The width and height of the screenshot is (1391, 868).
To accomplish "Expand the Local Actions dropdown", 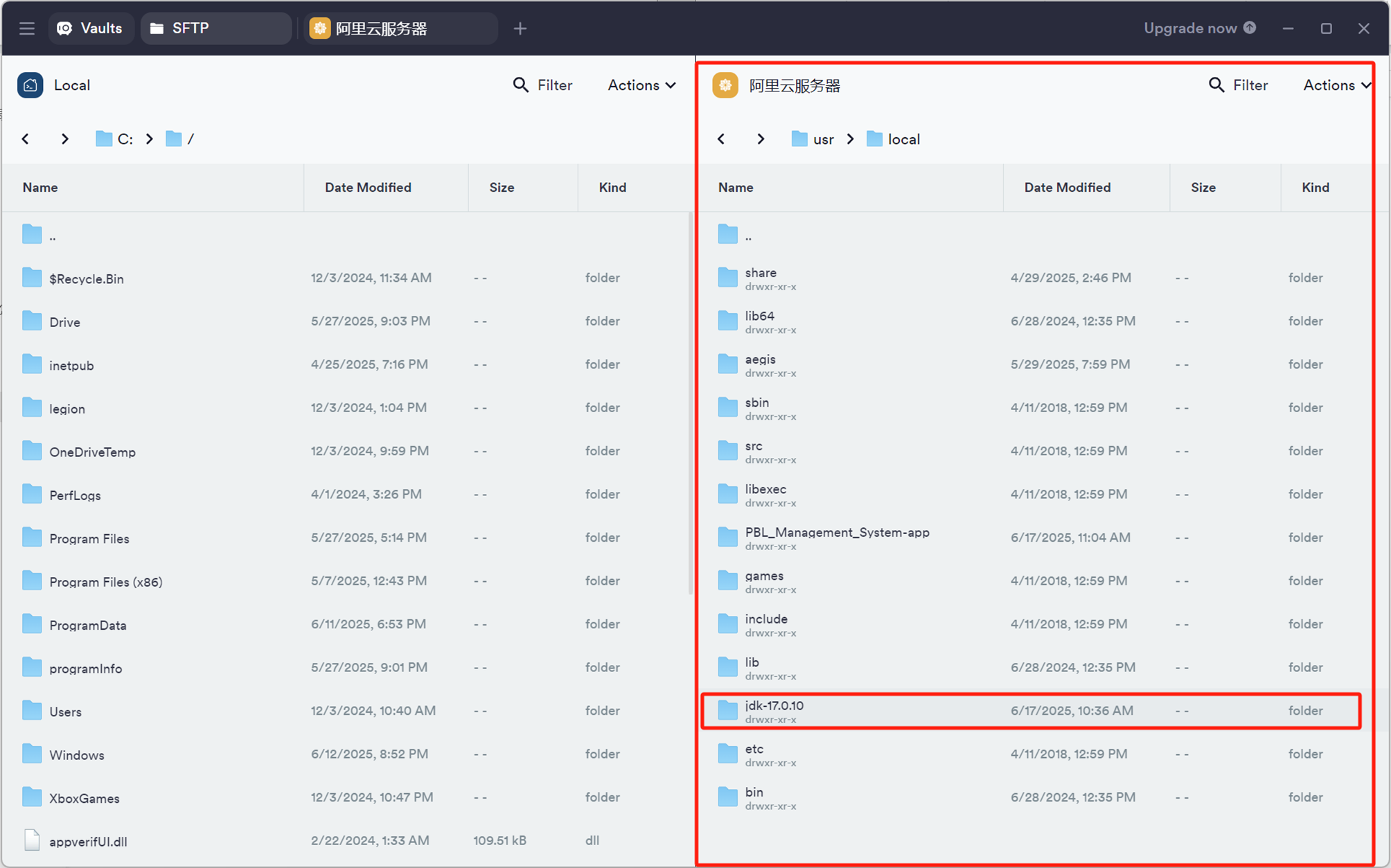I will [641, 85].
